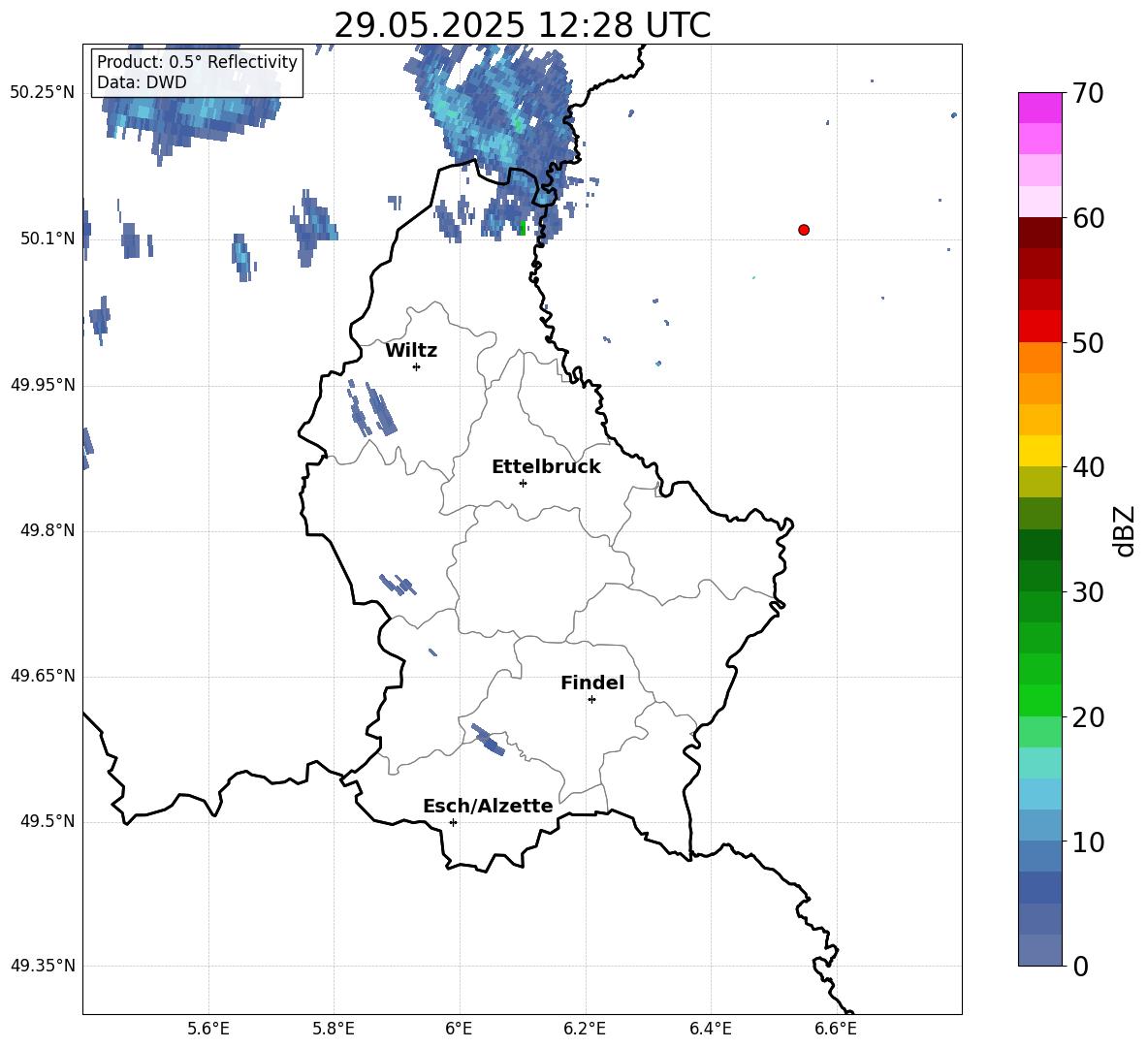Click the 49.35°N latitude label
This screenshot has width=1148, height=1048.
pyautogui.click(x=43, y=966)
